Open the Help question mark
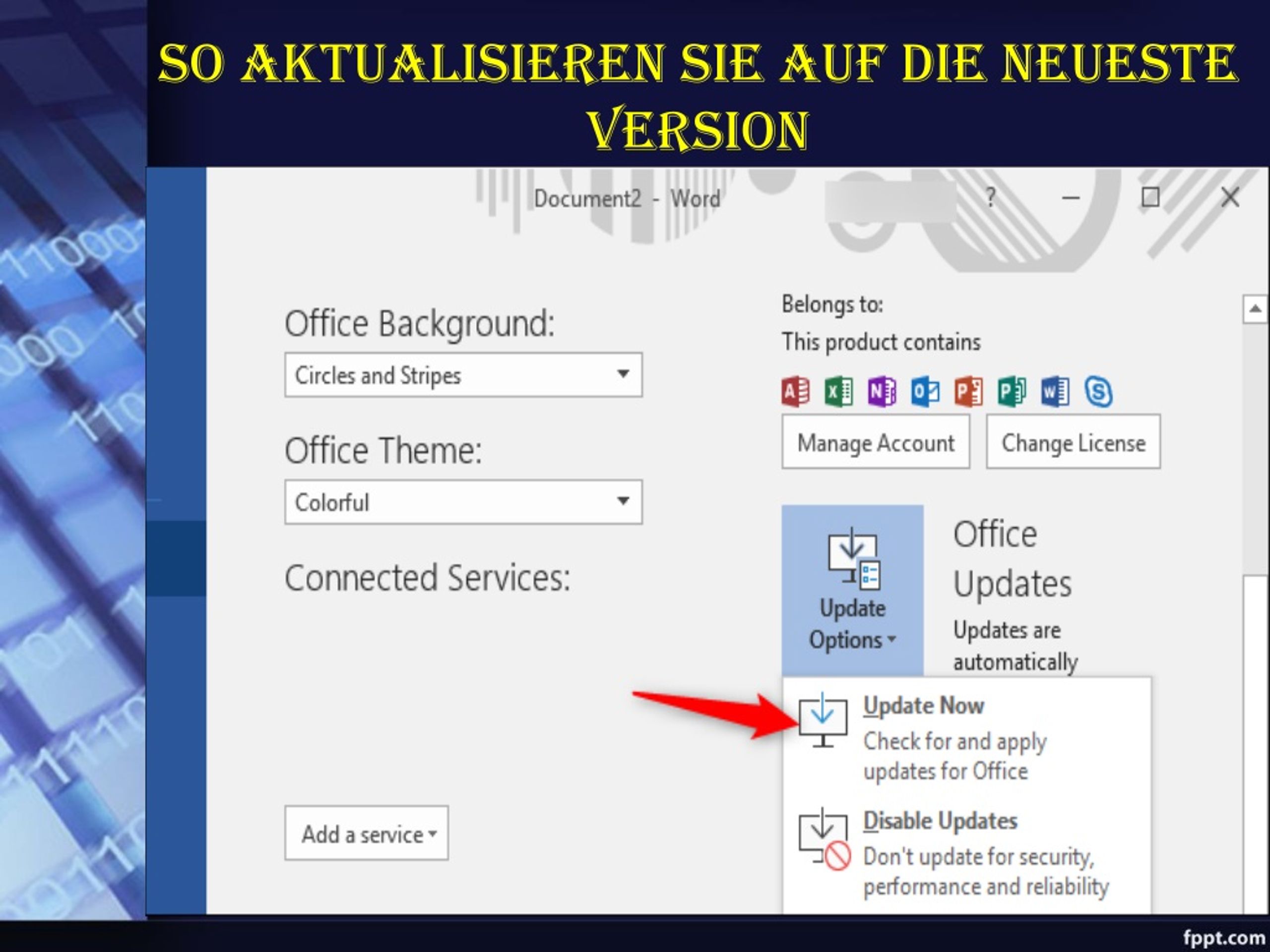 click(990, 197)
